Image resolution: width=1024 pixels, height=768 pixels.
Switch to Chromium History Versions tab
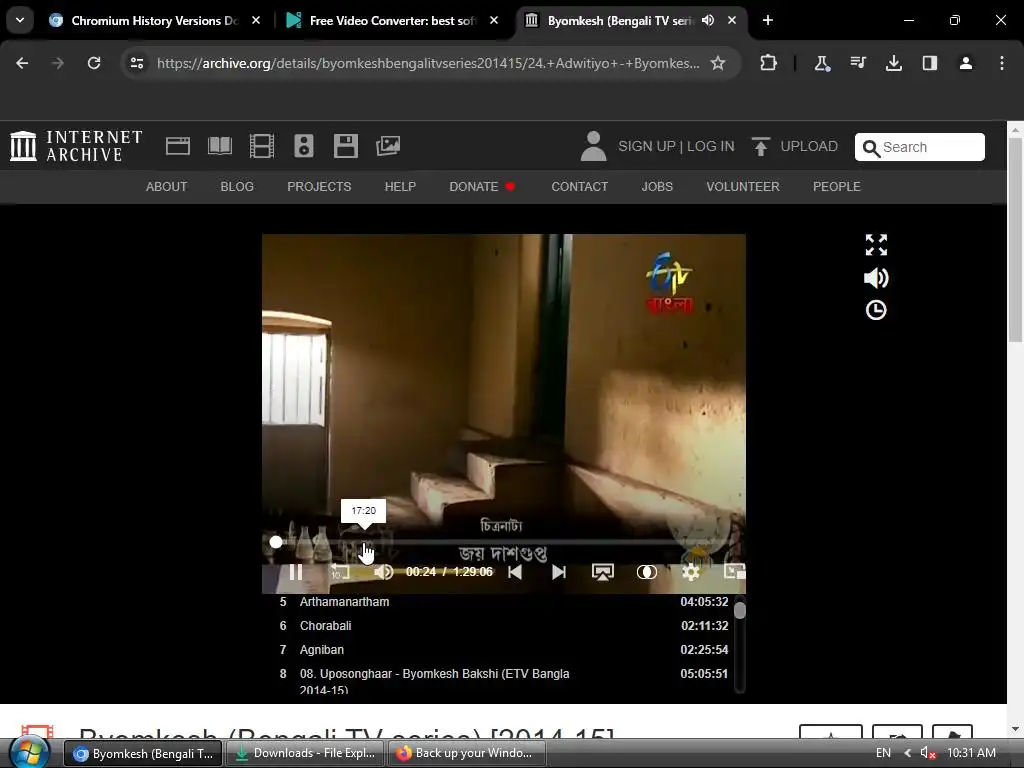155,21
